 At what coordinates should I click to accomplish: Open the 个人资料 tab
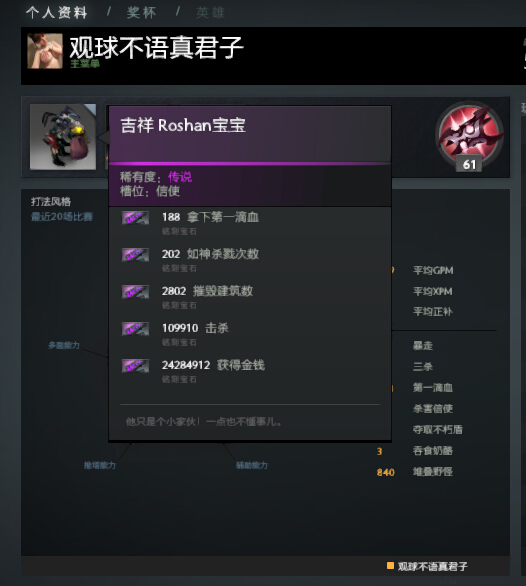(x=57, y=13)
